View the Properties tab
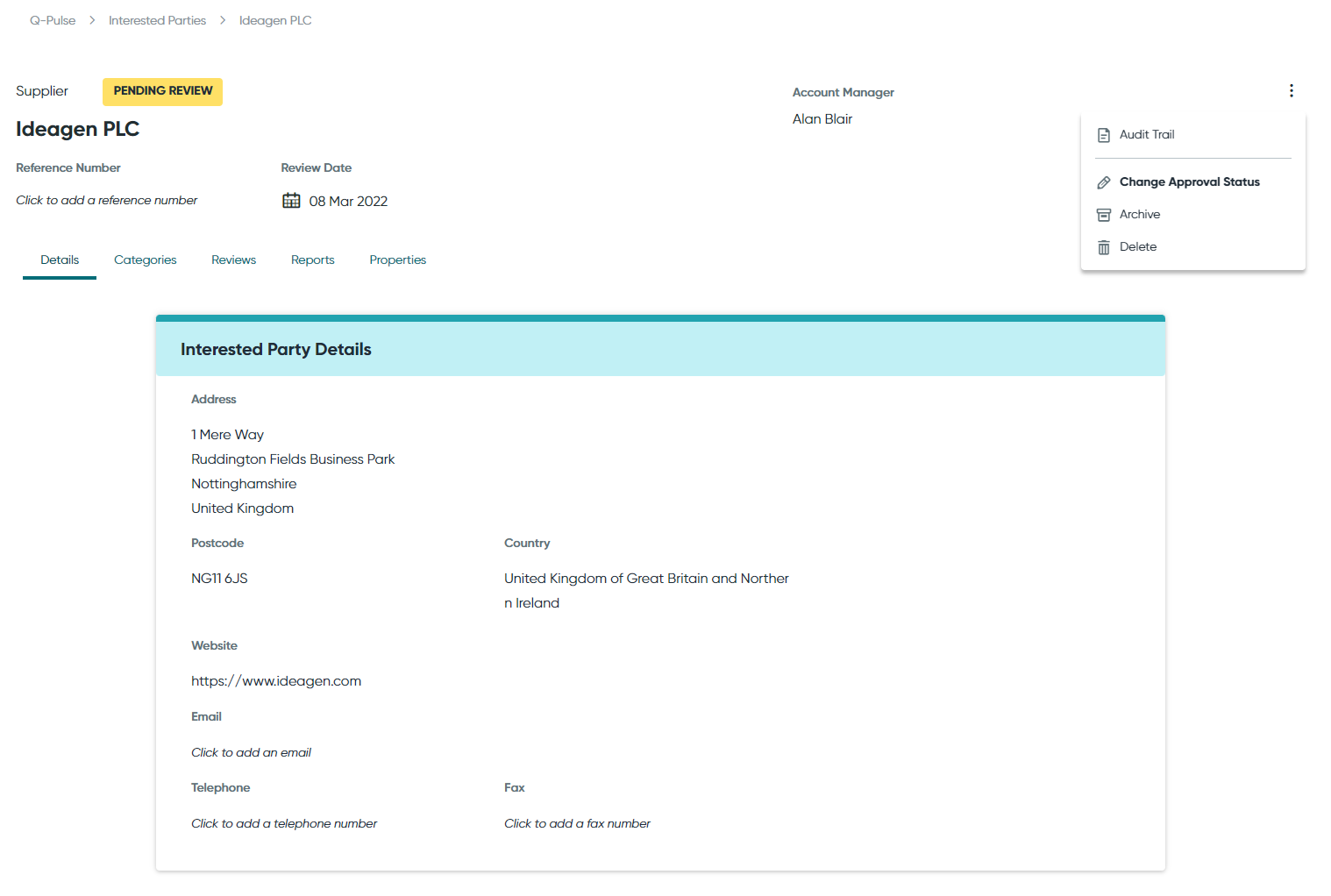This screenshot has width=1331, height=896. (x=398, y=260)
